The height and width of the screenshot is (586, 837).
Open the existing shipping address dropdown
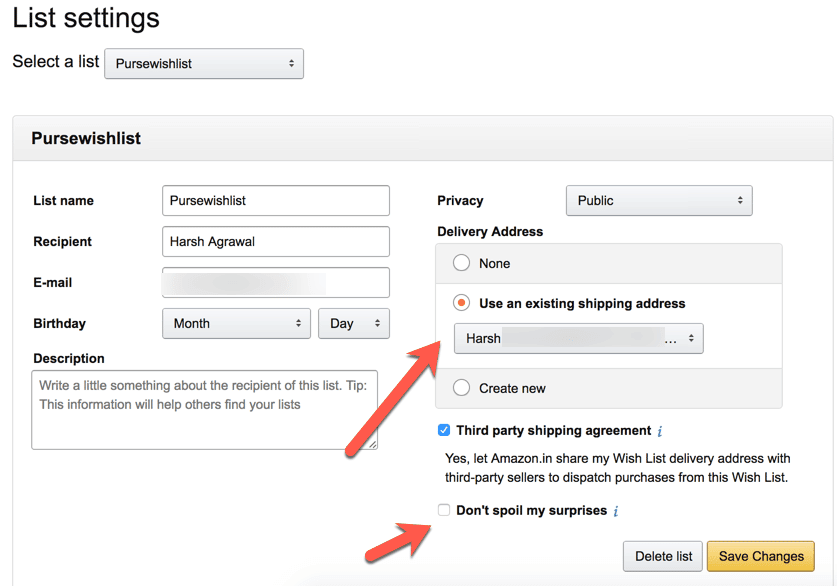(x=578, y=338)
